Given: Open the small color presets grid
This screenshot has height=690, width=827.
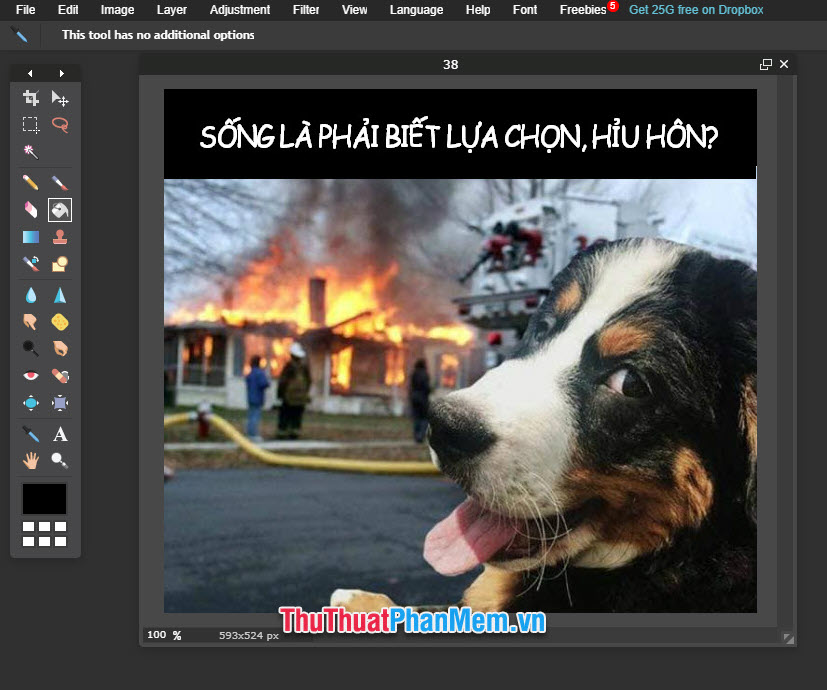Looking at the screenshot, I should coord(44,534).
